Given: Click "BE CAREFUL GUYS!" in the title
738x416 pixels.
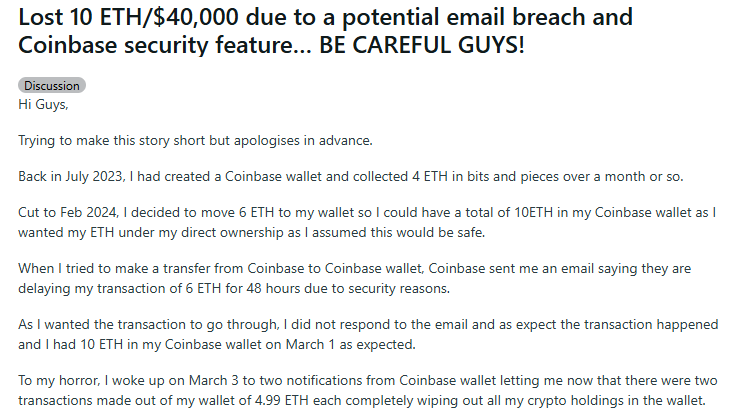Looking at the screenshot, I should pyautogui.click(x=421, y=45).
